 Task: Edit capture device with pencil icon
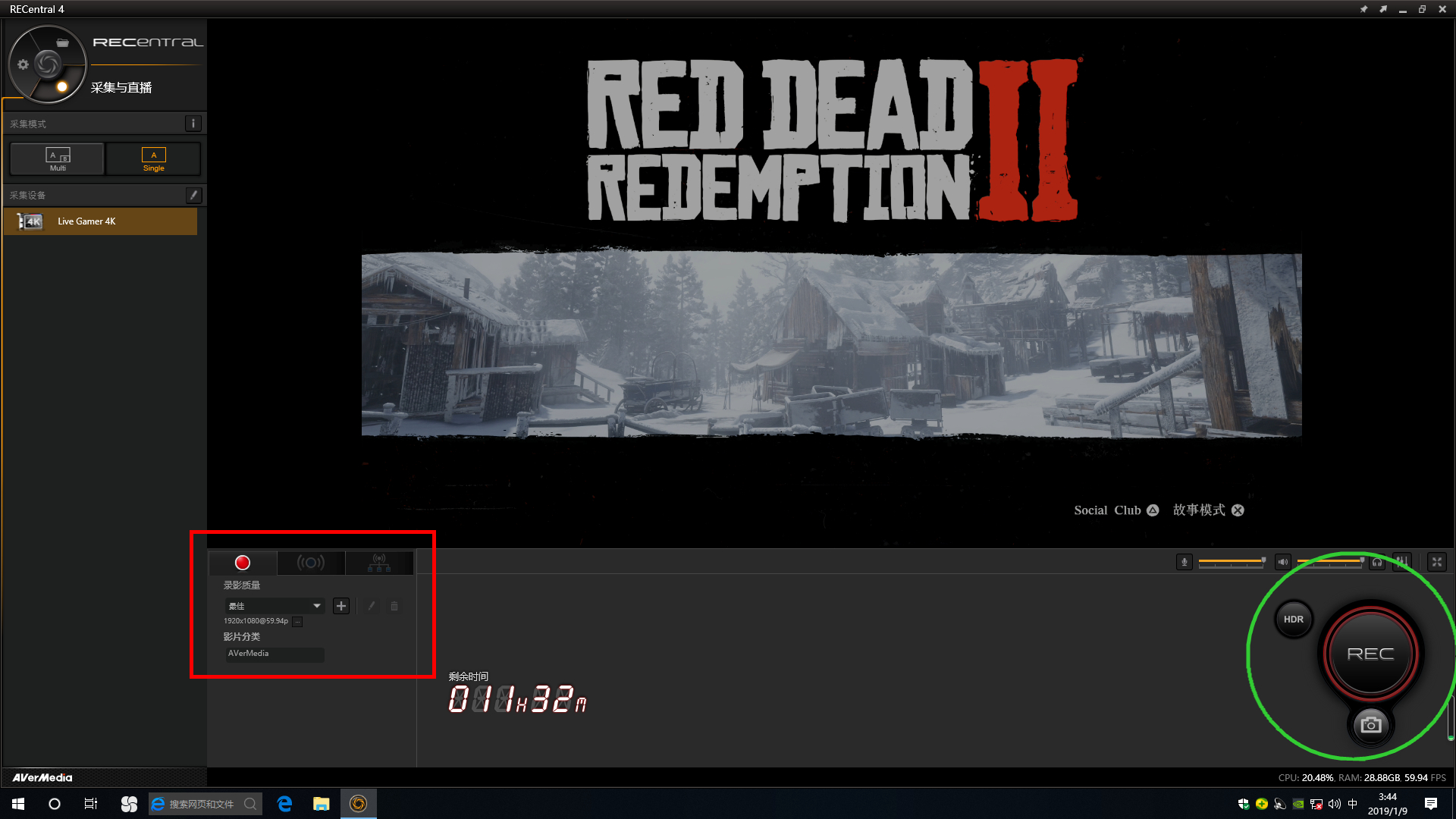coord(193,196)
